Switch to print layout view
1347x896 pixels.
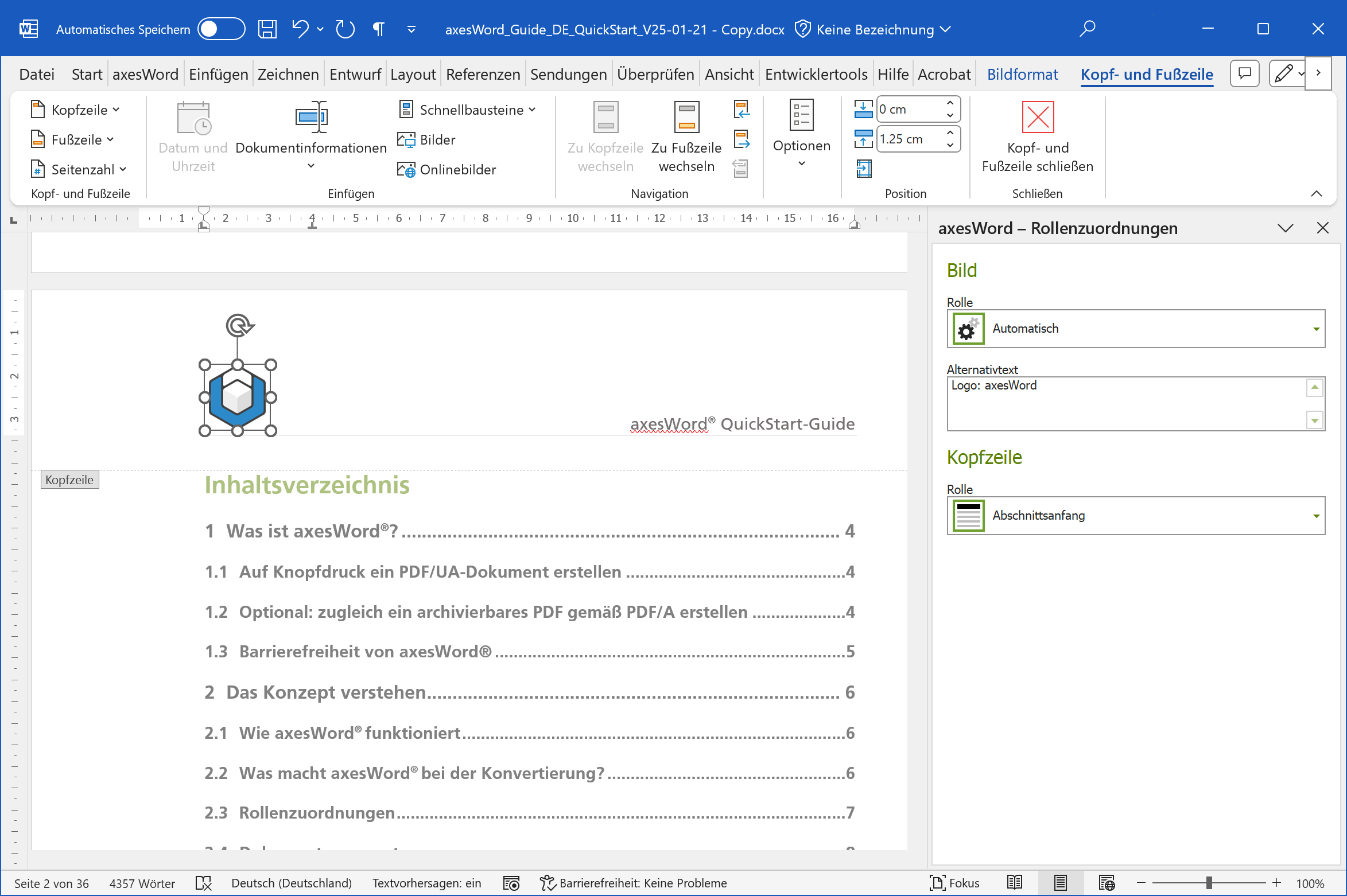tap(1061, 883)
